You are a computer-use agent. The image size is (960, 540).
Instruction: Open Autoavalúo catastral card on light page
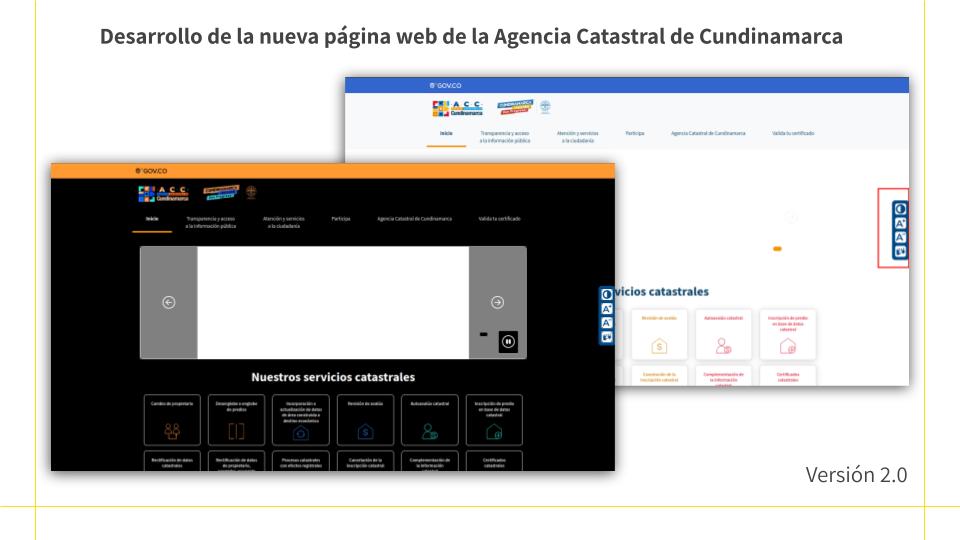click(x=723, y=334)
